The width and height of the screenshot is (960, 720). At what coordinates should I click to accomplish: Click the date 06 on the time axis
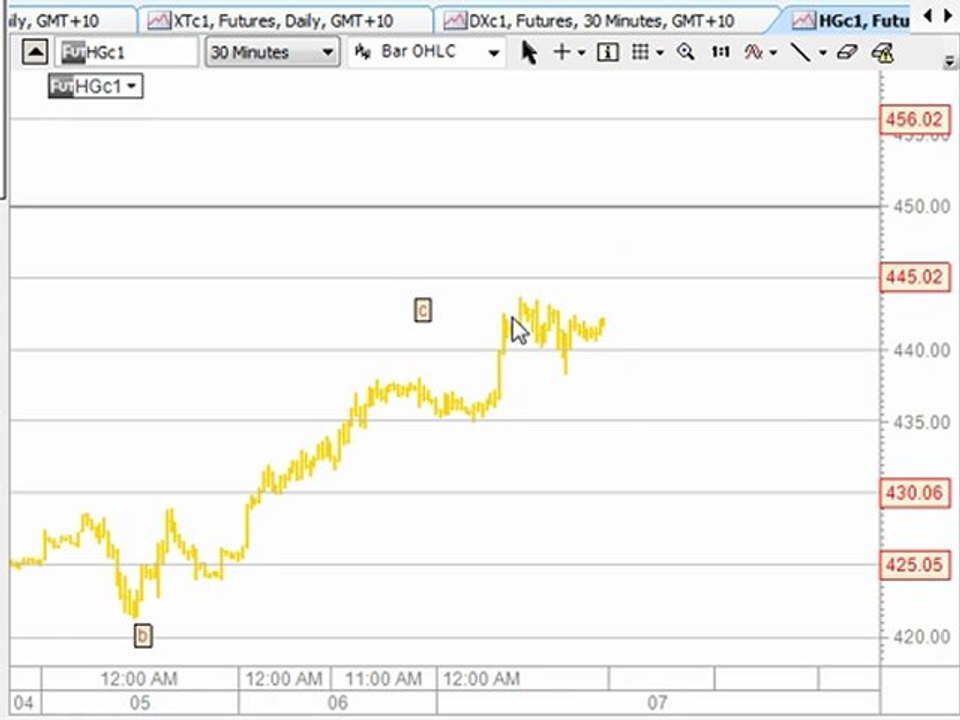click(x=337, y=702)
